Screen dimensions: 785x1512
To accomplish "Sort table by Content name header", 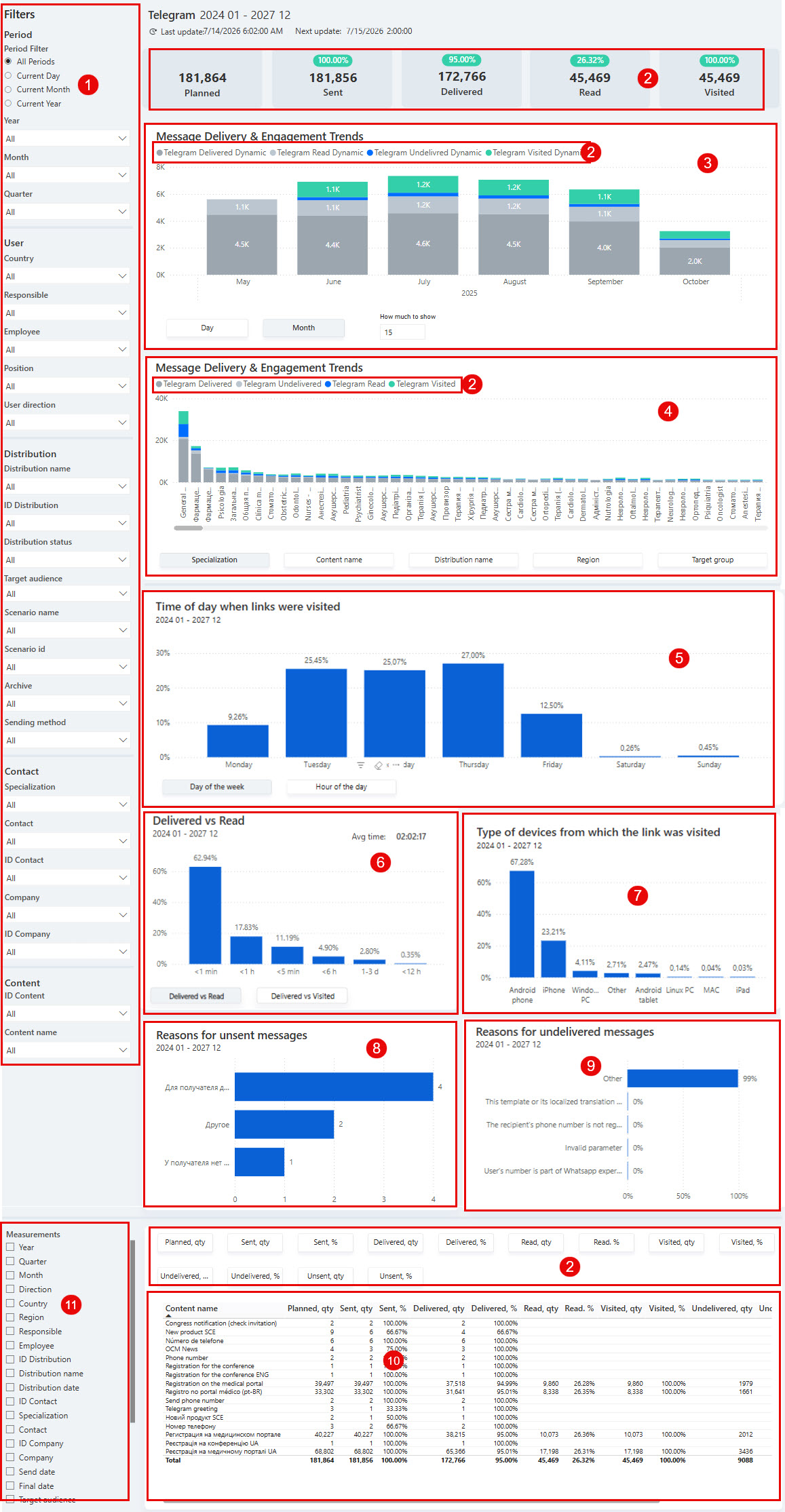I will coord(191,1309).
